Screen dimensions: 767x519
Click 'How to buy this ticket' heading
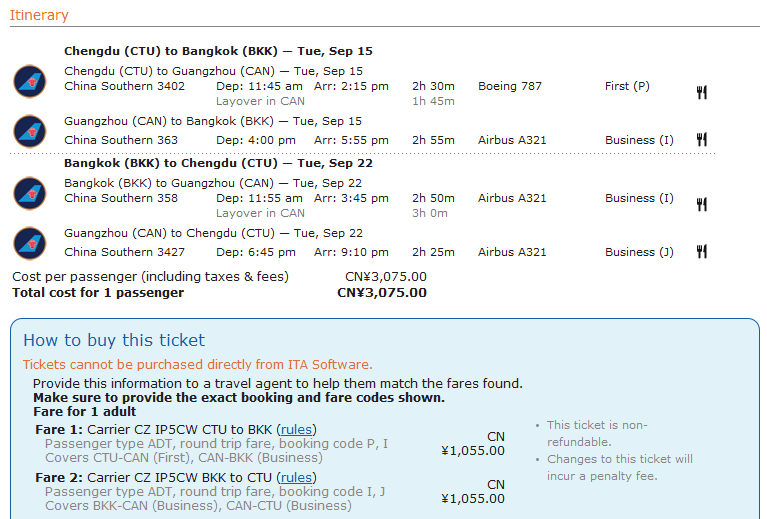coord(114,340)
